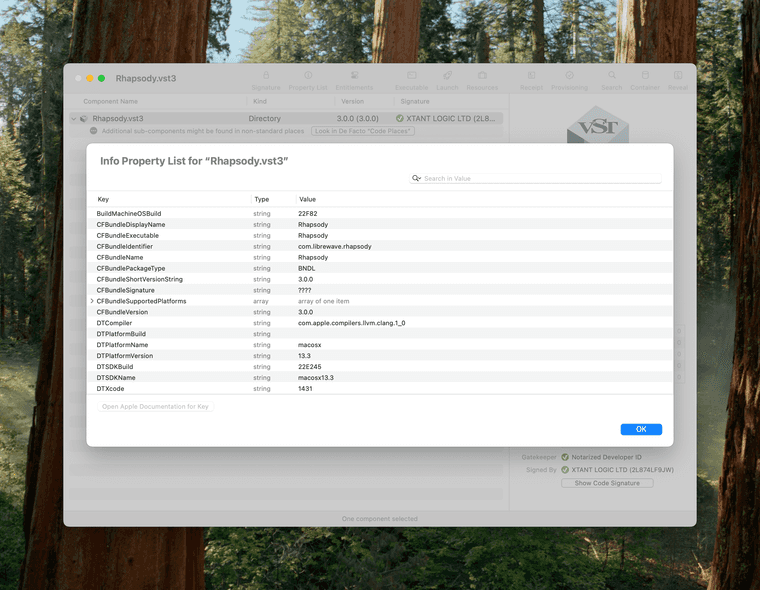Image resolution: width=760 pixels, height=590 pixels.
Task: Sort by the Value column header
Action: pos(307,199)
